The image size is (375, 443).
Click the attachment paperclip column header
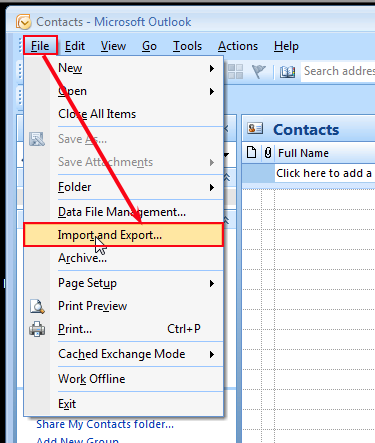(x=268, y=153)
